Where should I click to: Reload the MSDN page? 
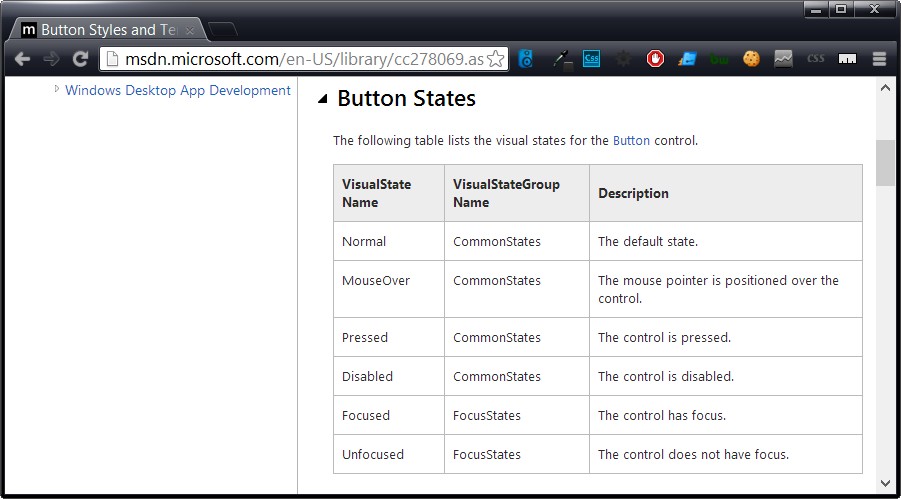80,59
